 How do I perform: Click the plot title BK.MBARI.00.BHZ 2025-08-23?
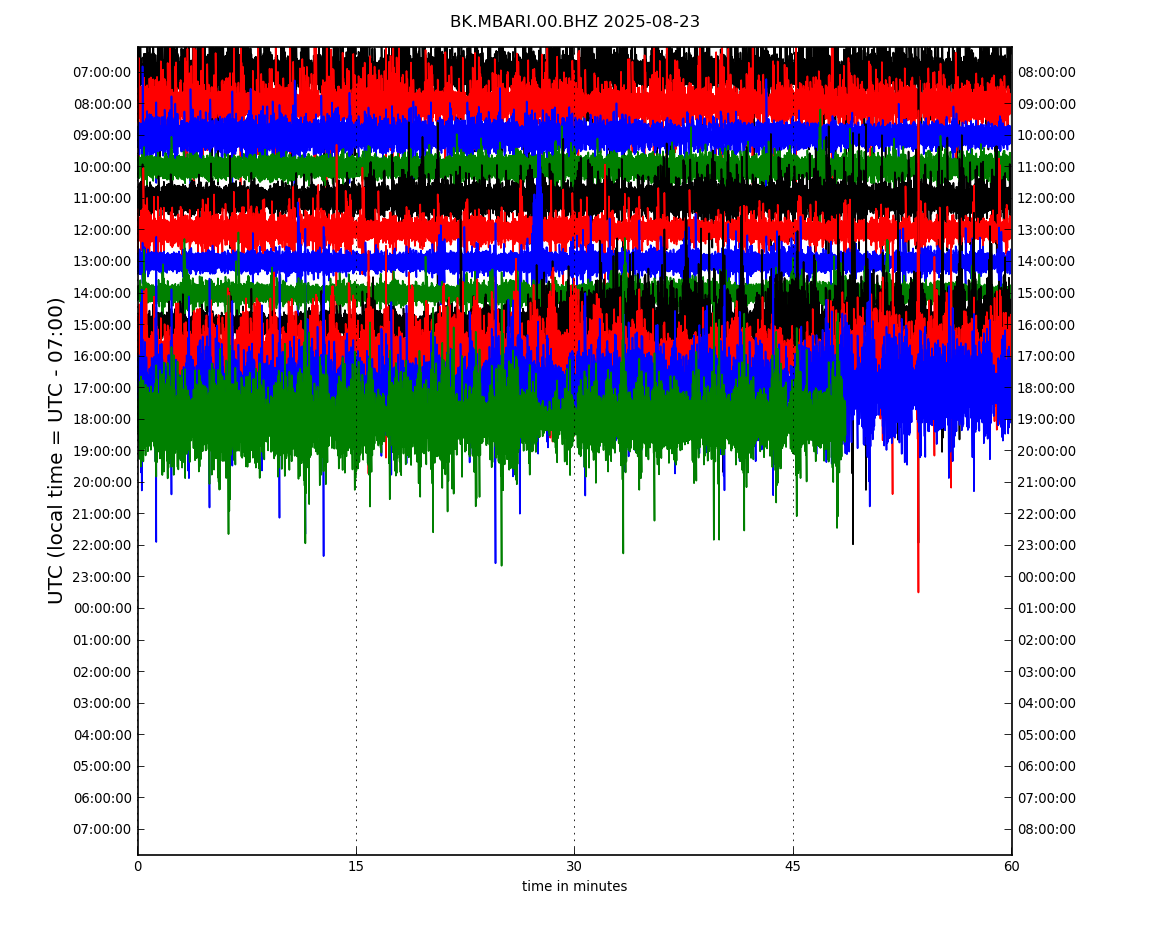click(x=574, y=22)
